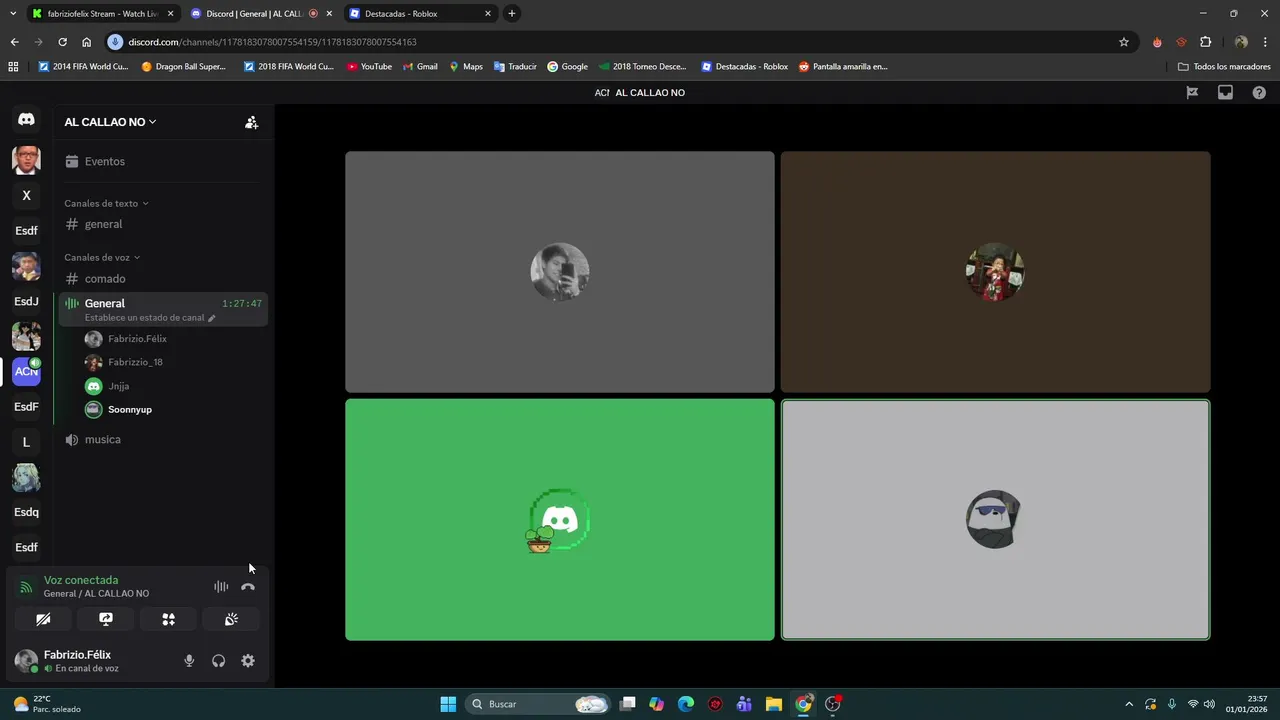The height and width of the screenshot is (720, 1280).
Task: Open the ACN server icon
Action: (26, 371)
